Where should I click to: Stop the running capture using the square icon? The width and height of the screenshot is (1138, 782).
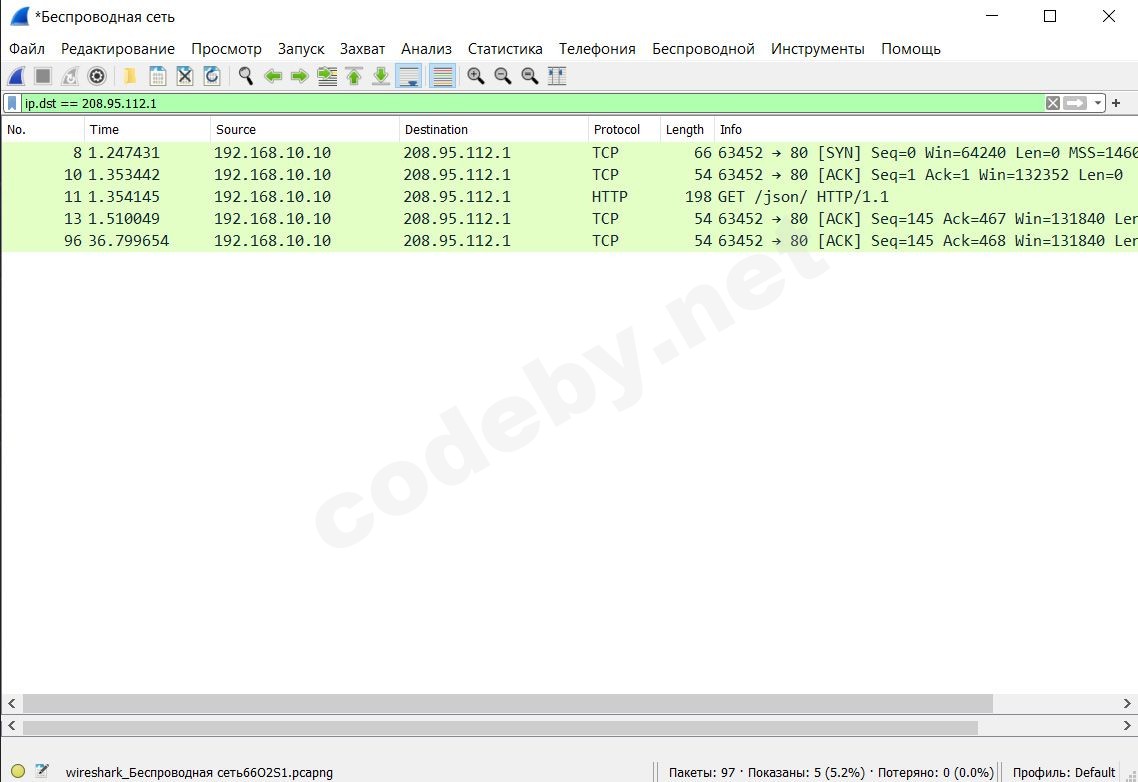pyautogui.click(x=43, y=76)
